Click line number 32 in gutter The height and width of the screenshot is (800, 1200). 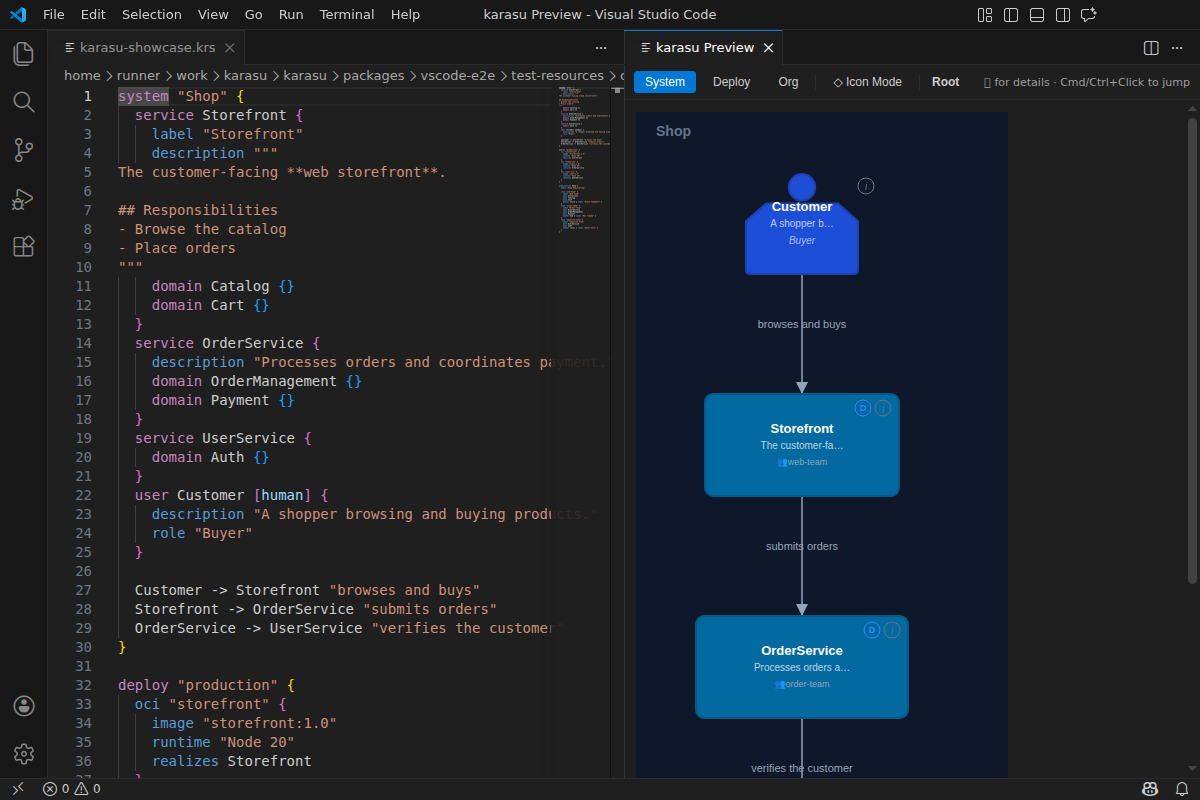tap(85, 685)
